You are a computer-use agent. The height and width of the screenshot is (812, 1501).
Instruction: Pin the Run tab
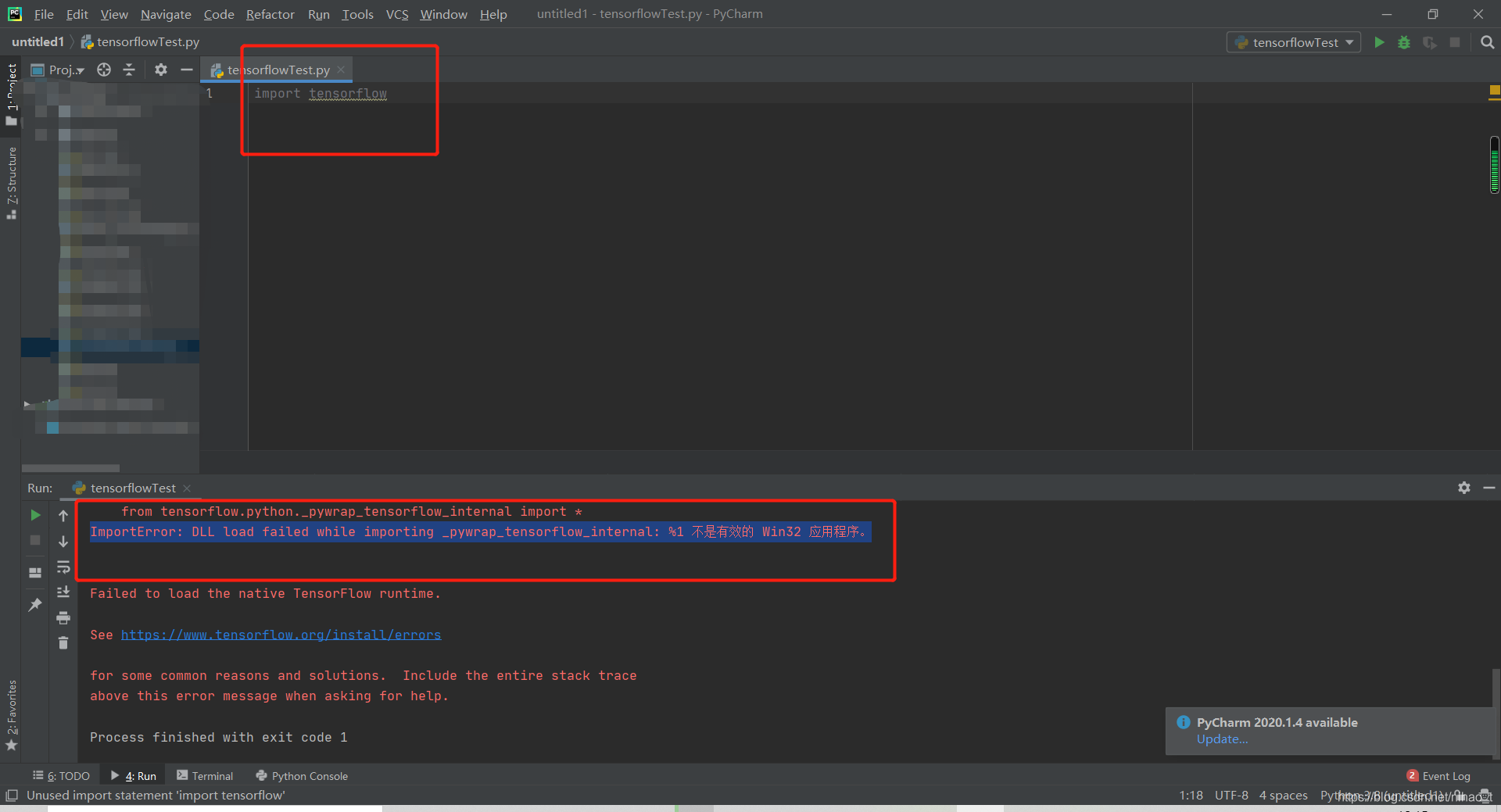35,605
